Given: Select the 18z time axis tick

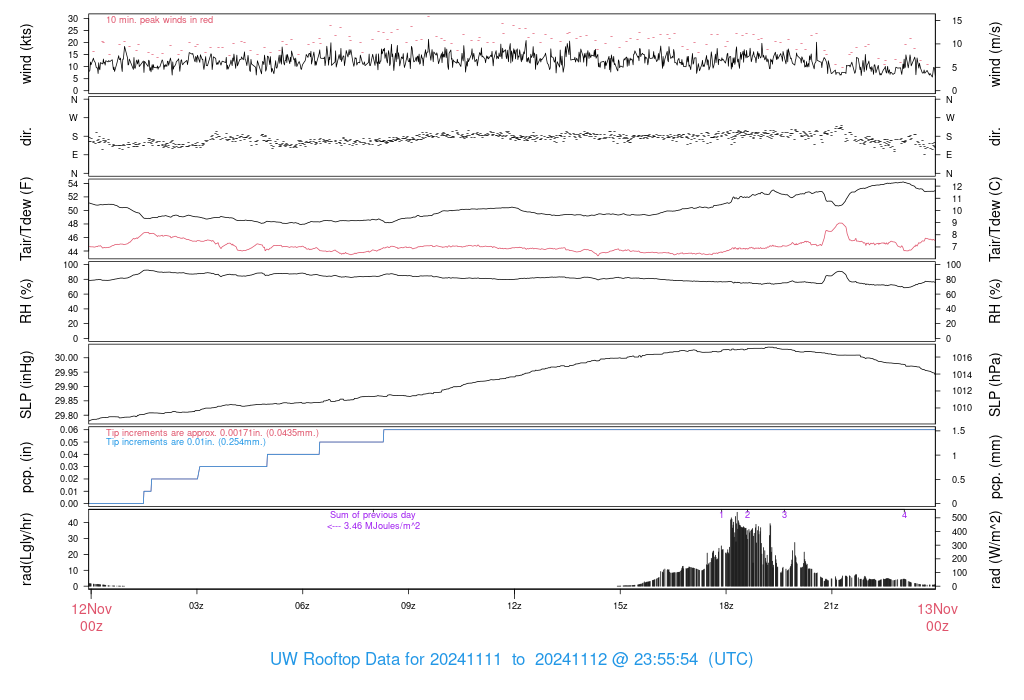Looking at the screenshot, I should [x=725, y=606].
